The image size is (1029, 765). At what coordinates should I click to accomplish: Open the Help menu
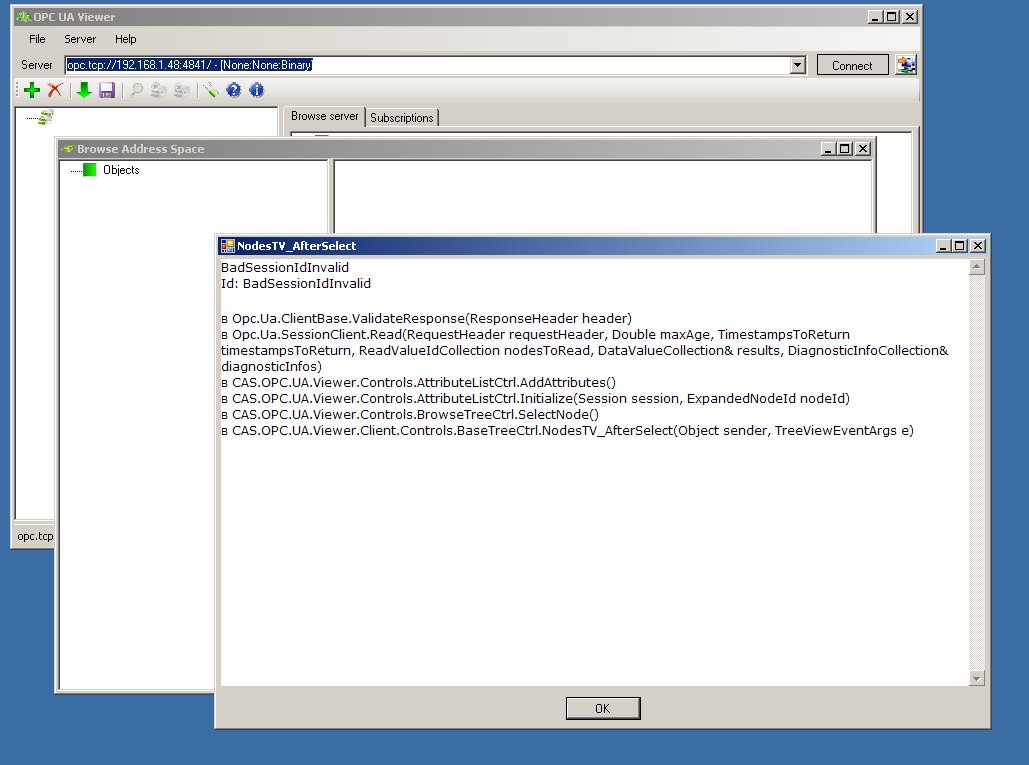point(125,39)
